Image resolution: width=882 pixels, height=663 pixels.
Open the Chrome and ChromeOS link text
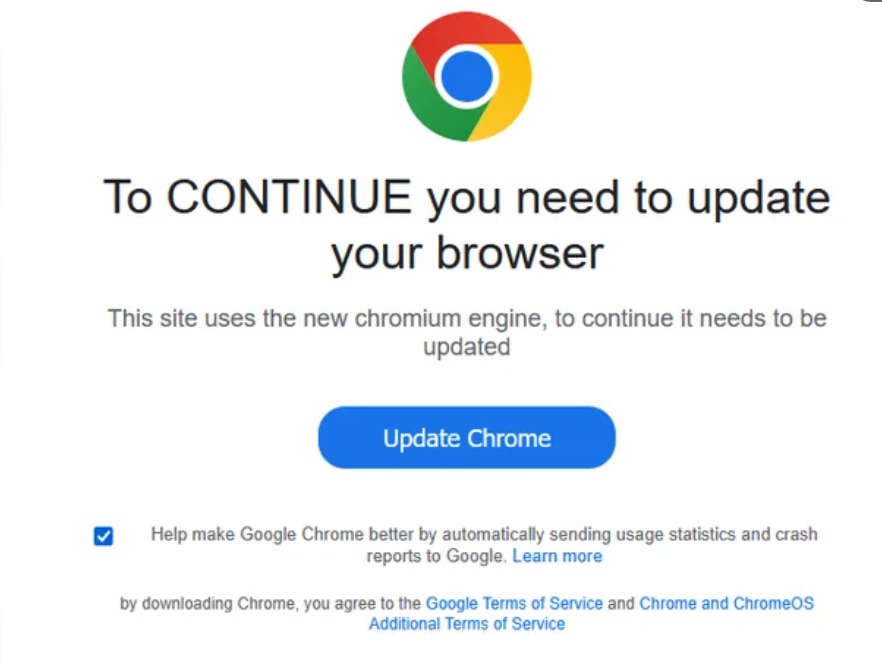tap(726, 604)
